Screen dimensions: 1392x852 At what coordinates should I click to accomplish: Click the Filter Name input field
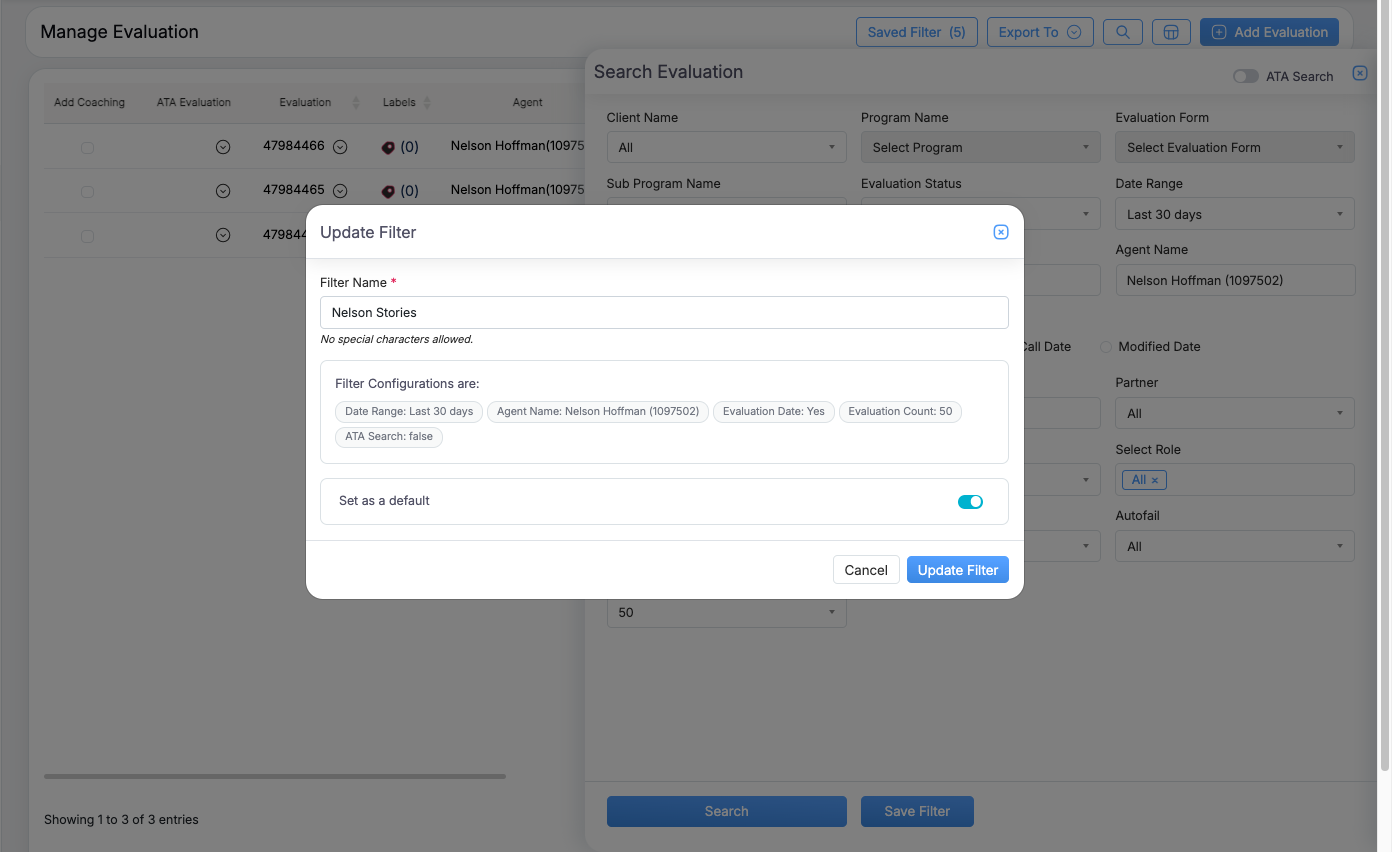coord(664,313)
